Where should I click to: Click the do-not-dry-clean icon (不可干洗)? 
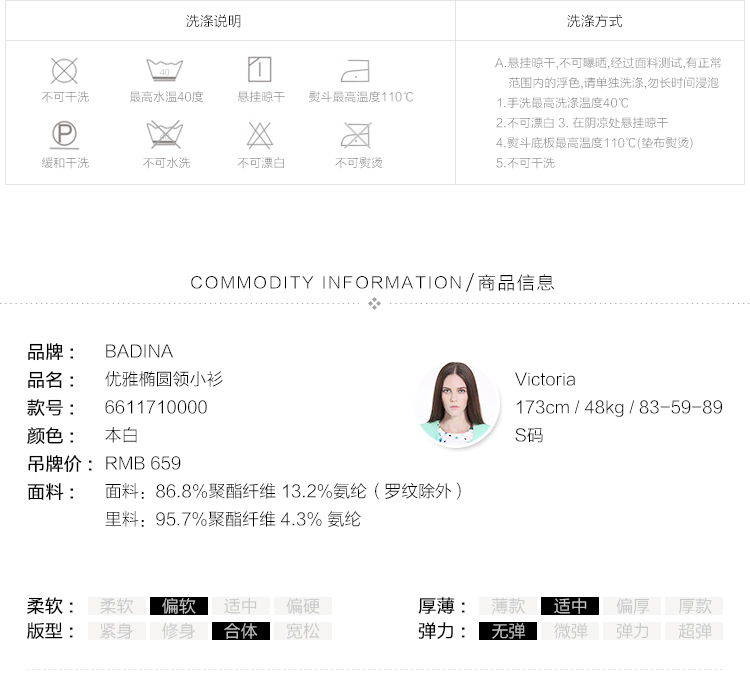tap(65, 70)
